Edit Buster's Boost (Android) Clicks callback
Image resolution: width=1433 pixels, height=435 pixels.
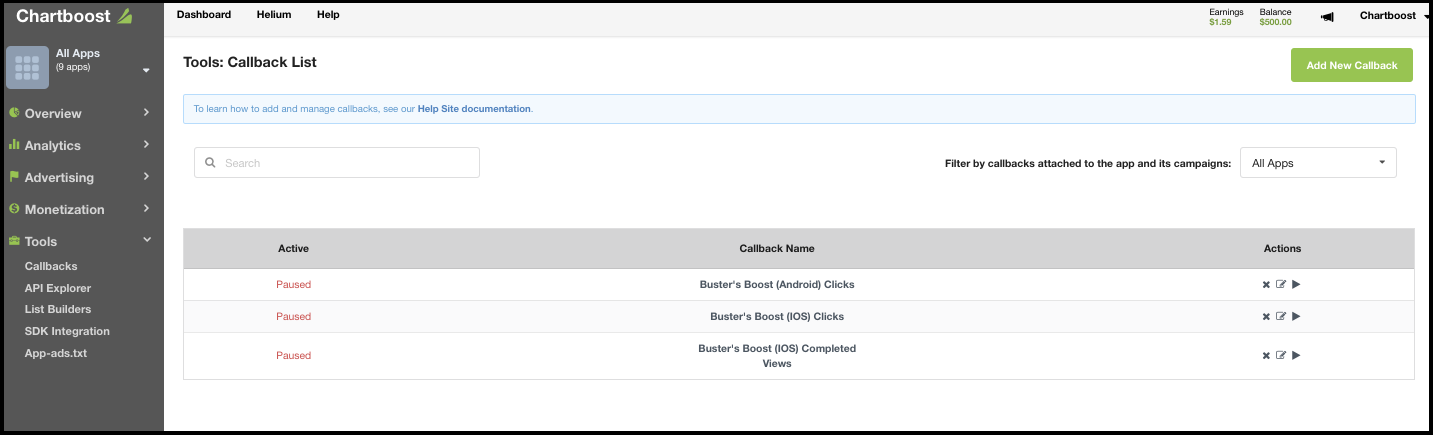pyautogui.click(x=1281, y=285)
